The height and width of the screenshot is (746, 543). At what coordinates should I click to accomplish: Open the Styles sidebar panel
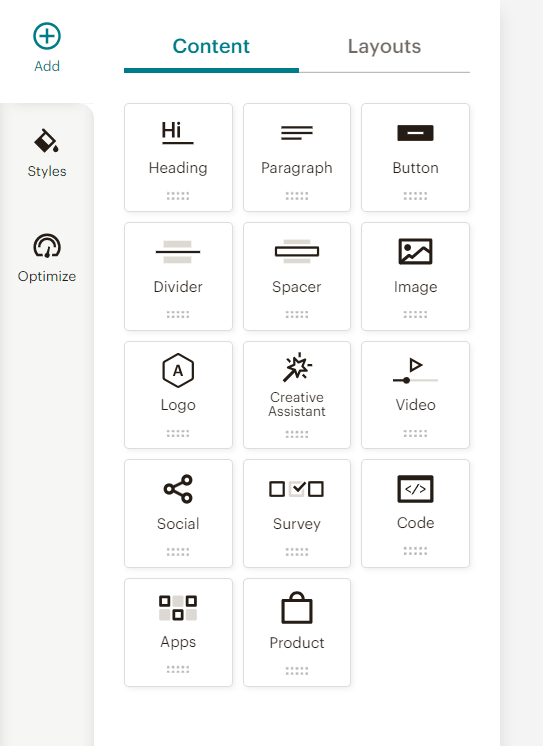(47, 153)
